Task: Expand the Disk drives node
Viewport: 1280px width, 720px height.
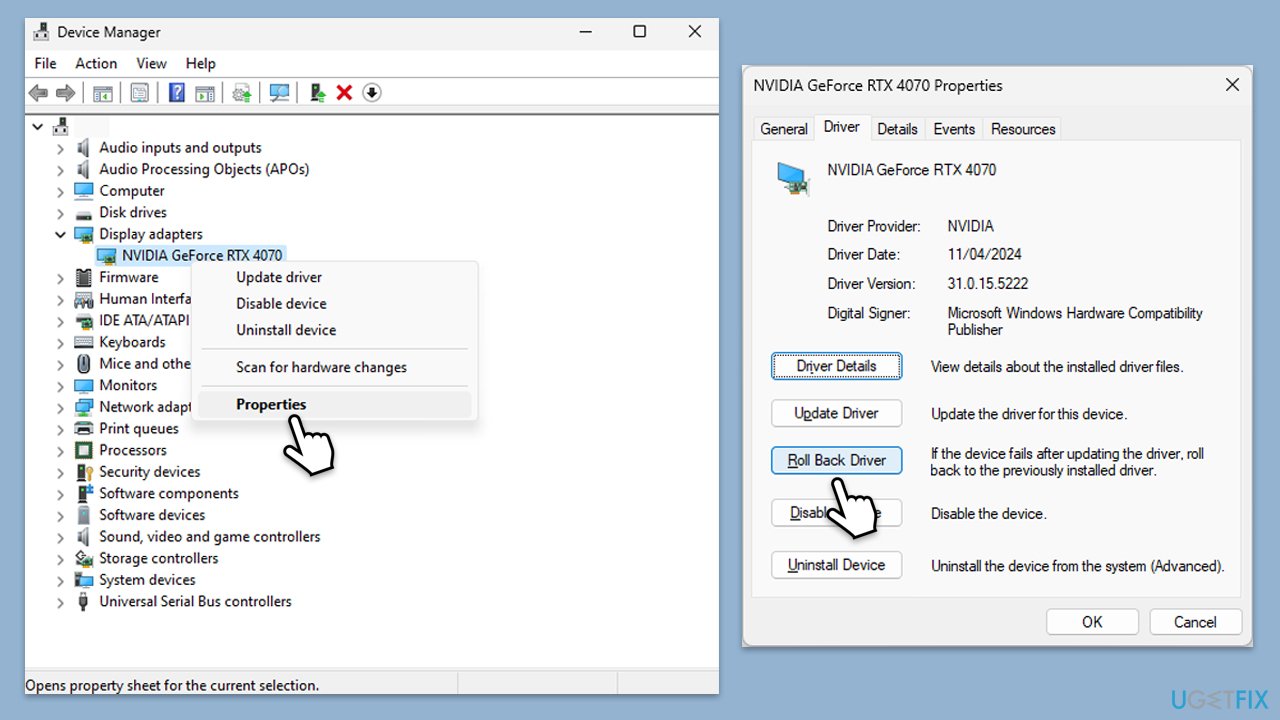Action: point(60,213)
